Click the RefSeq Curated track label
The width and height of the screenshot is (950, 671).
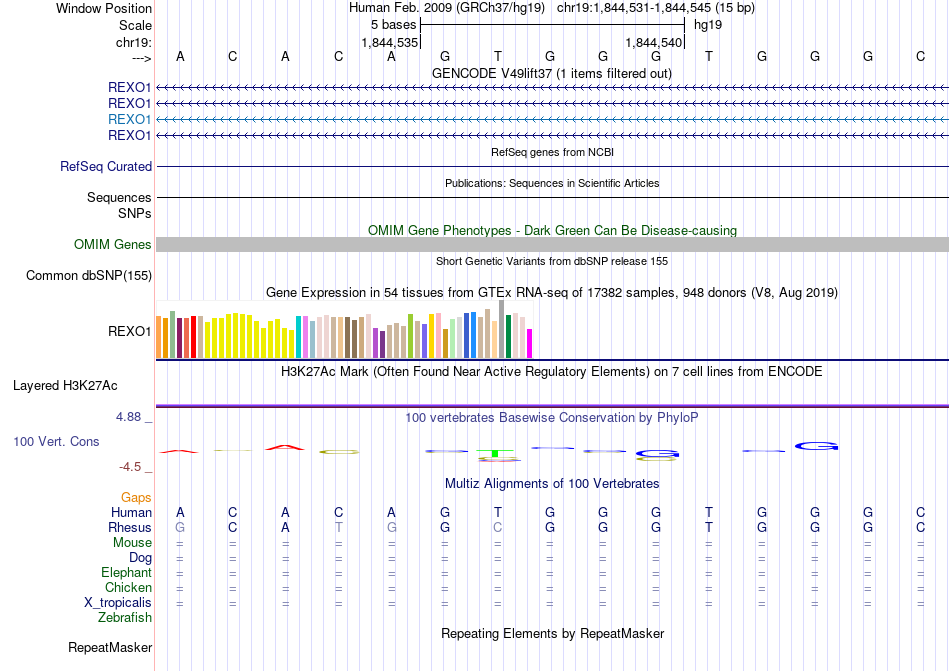point(105,166)
